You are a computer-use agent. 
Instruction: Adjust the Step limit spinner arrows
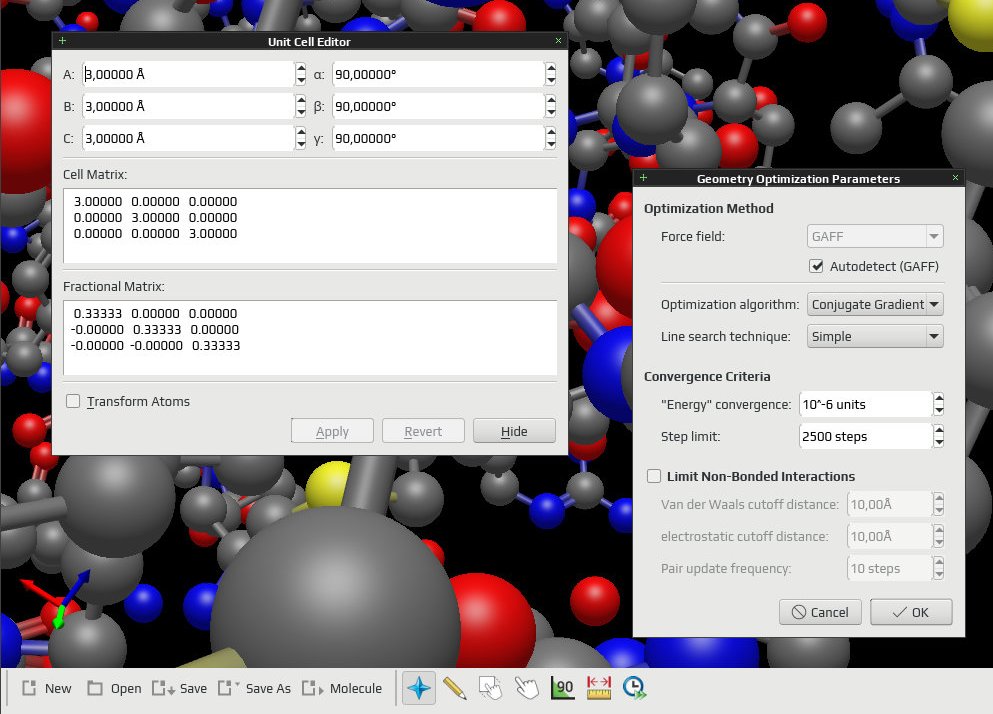(939, 437)
